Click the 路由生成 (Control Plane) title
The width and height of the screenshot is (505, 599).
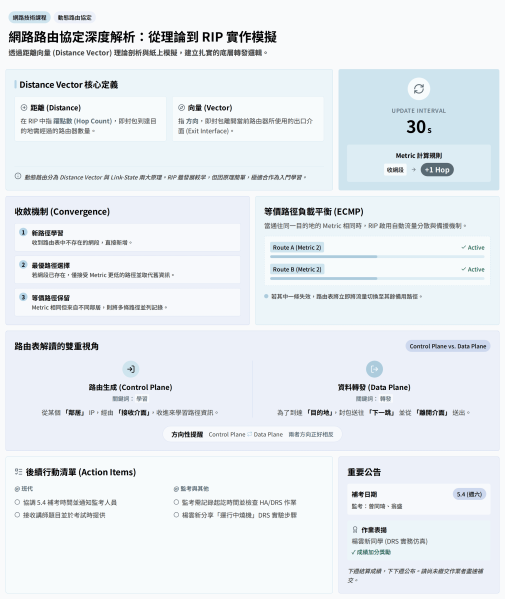point(131,387)
